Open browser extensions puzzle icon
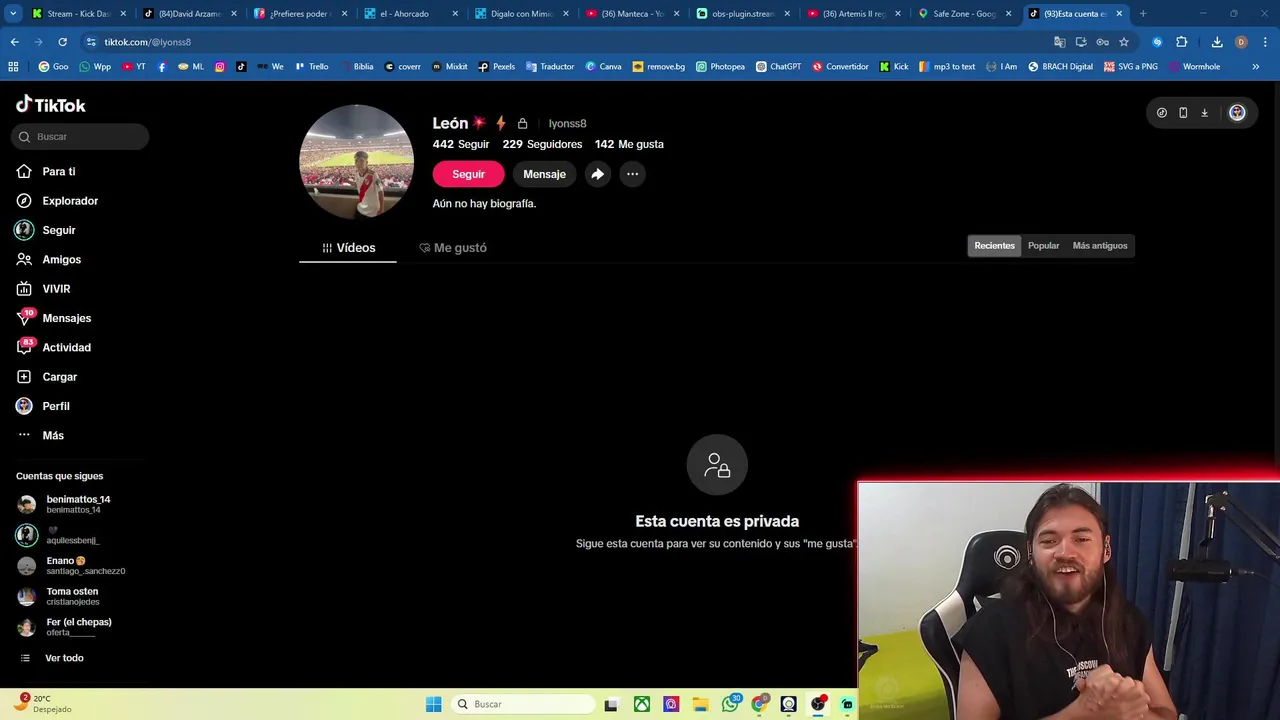The width and height of the screenshot is (1280, 720). point(1181,42)
